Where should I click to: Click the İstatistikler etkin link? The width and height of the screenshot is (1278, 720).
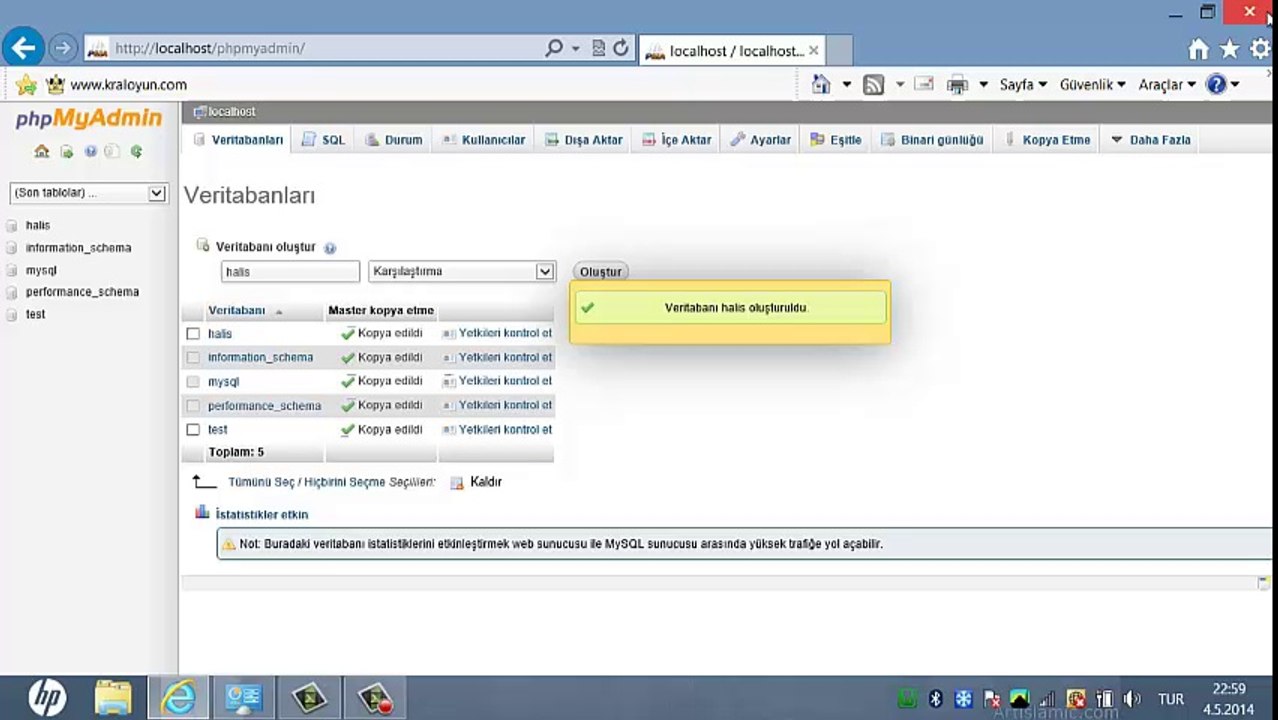262,514
